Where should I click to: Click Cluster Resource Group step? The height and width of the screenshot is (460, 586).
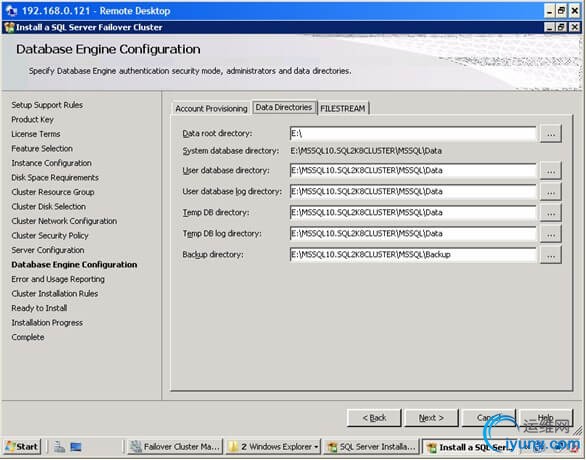[53, 192]
